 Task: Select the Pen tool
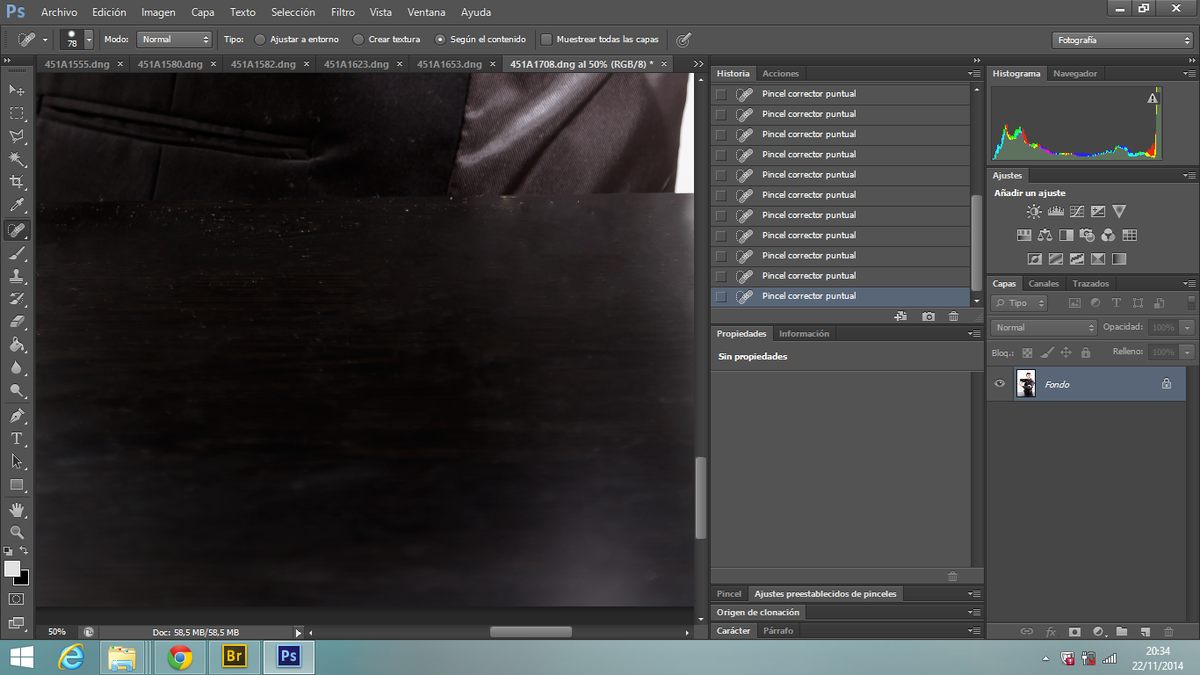point(17,416)
